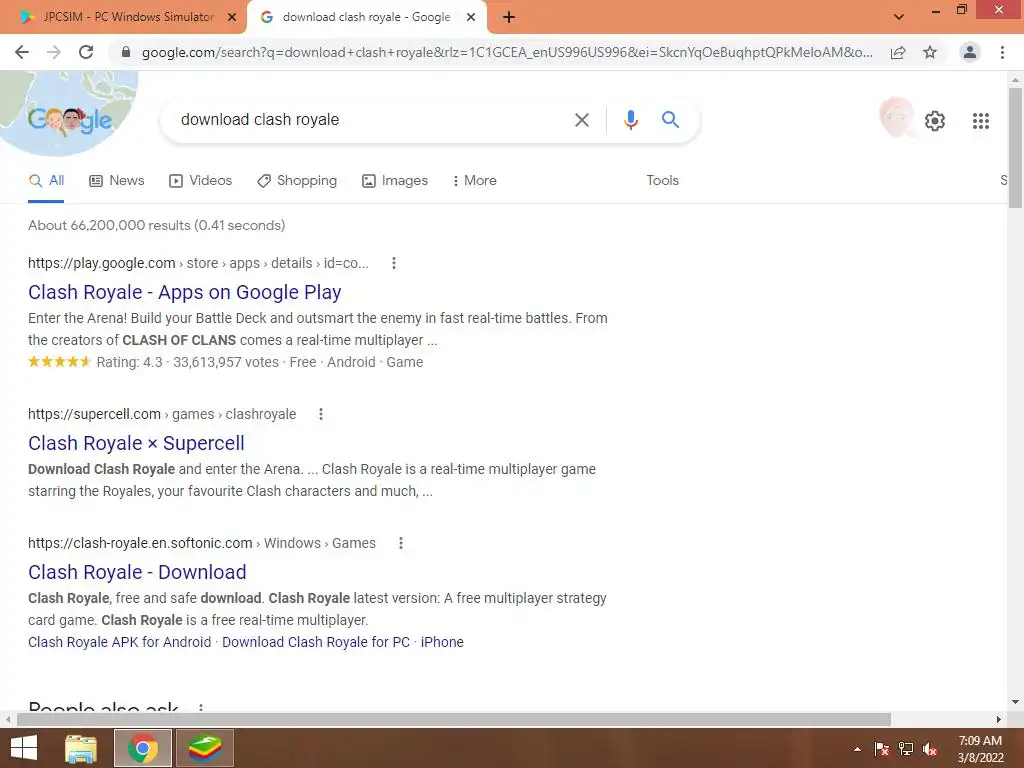Open network status tray icon

[x=906, y=749]
